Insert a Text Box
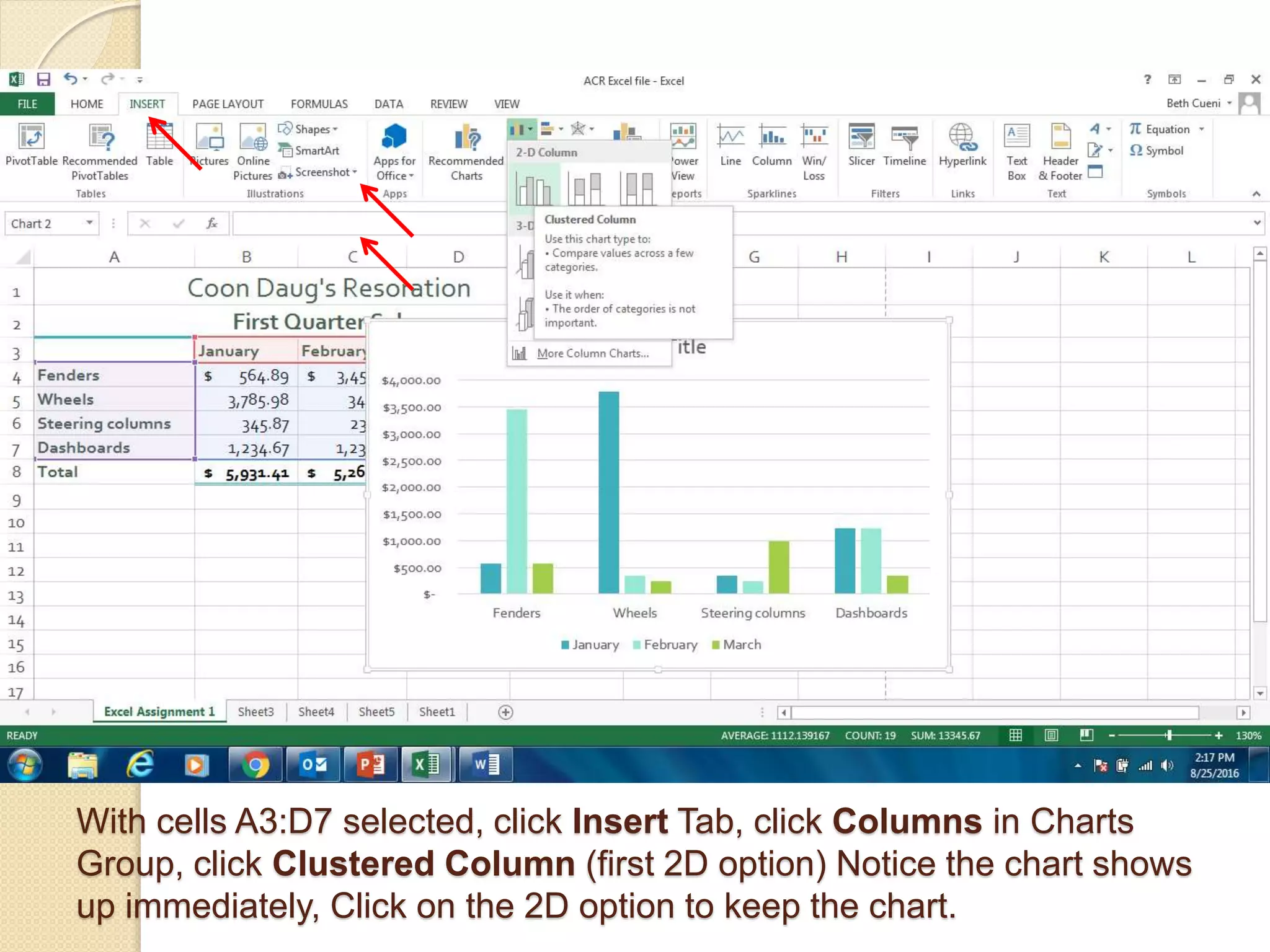The image size is (1270, 952). pyautogui.click(x=1017, y=152)
